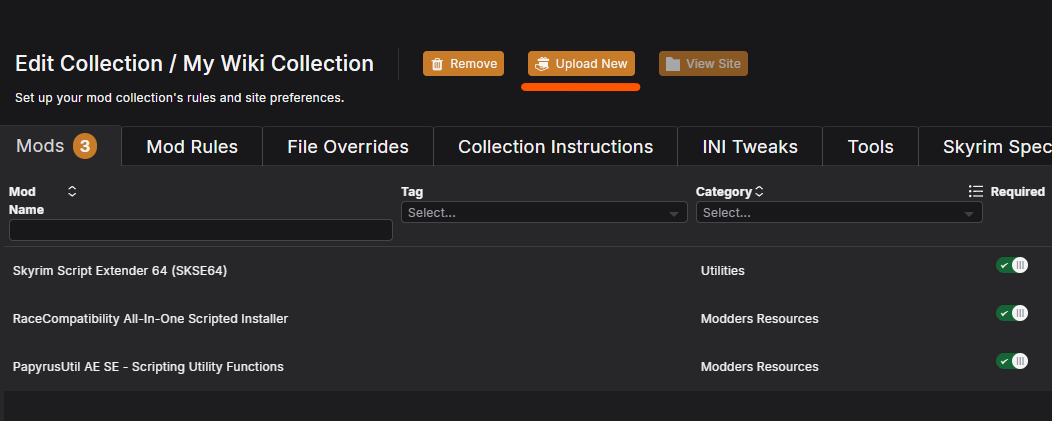Click the trash icon on Remove button
This screenshot has height=421, width=1052.
tap(437, 64)
